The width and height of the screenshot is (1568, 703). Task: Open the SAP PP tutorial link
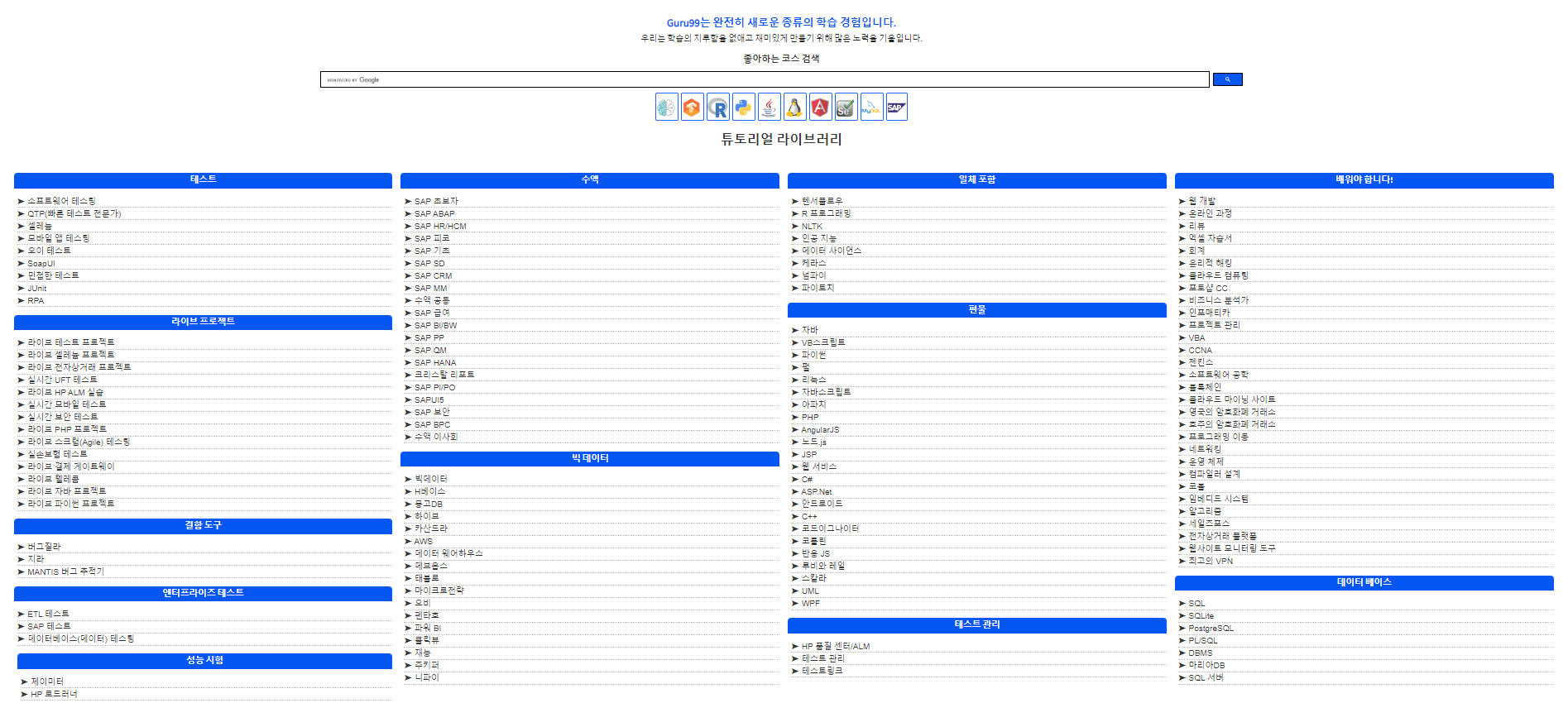[429, 337]
